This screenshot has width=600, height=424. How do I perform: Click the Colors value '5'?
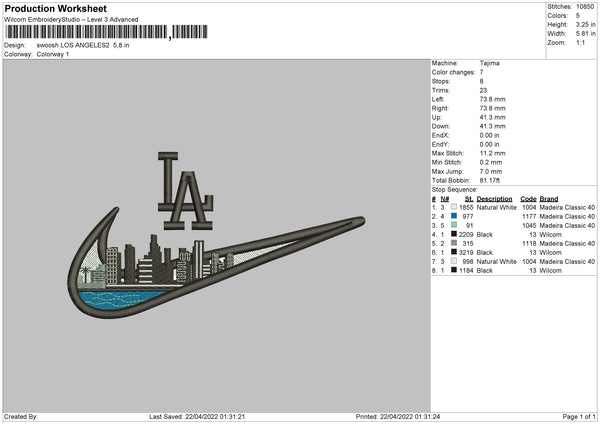pyautogui.click(x=578, y=16)
